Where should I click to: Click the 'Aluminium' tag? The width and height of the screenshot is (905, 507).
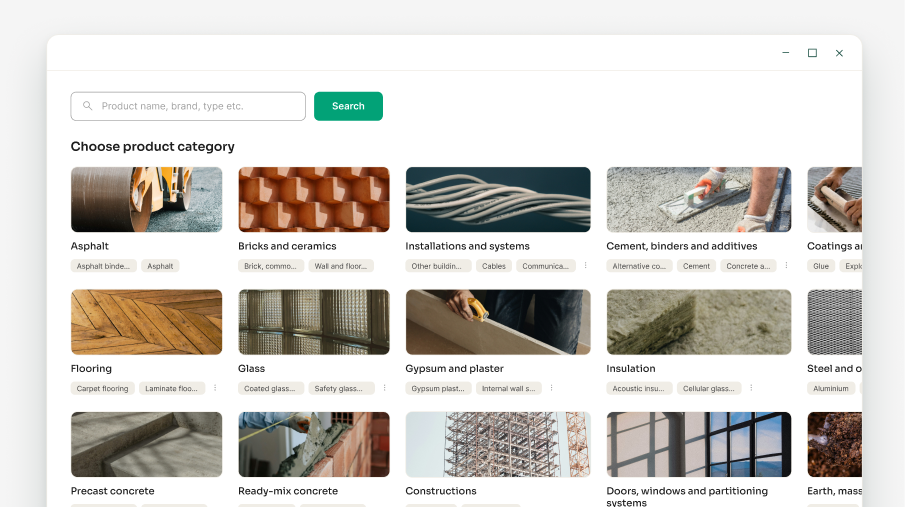[x=831, y=389]
